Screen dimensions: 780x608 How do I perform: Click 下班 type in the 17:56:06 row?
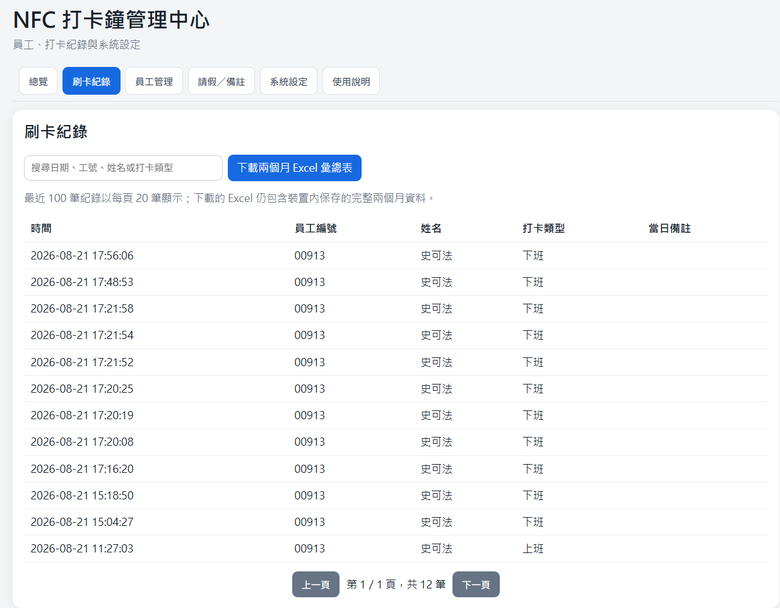(x=533, y=256)
